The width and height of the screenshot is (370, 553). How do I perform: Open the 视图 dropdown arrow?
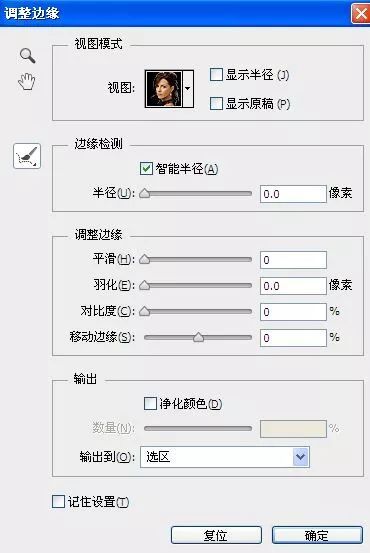[x=188, y=89]
